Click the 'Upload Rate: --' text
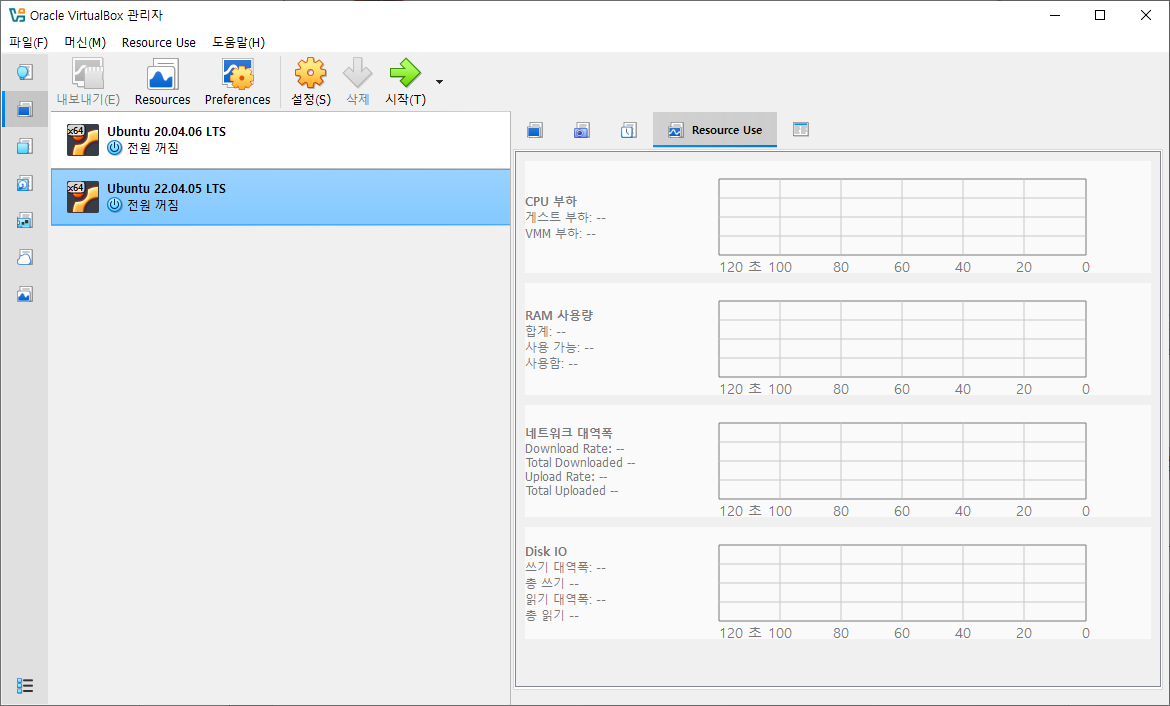The height and width of the screenshot is (706, 1170). click(566, 477)
